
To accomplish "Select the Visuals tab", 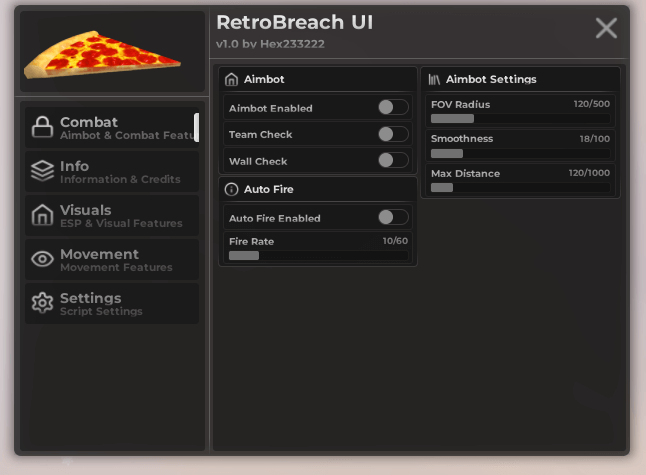I will [x=112, y=215].
